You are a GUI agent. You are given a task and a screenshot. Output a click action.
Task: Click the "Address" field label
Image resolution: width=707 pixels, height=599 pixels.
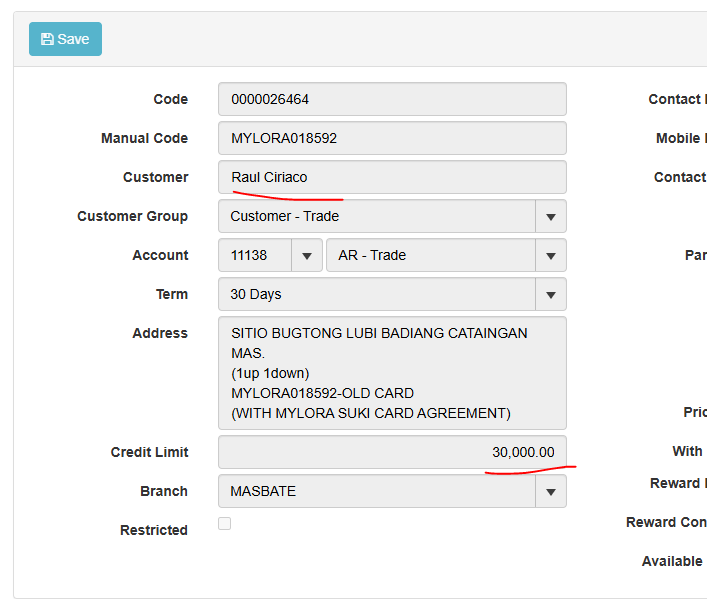point(159,333)
